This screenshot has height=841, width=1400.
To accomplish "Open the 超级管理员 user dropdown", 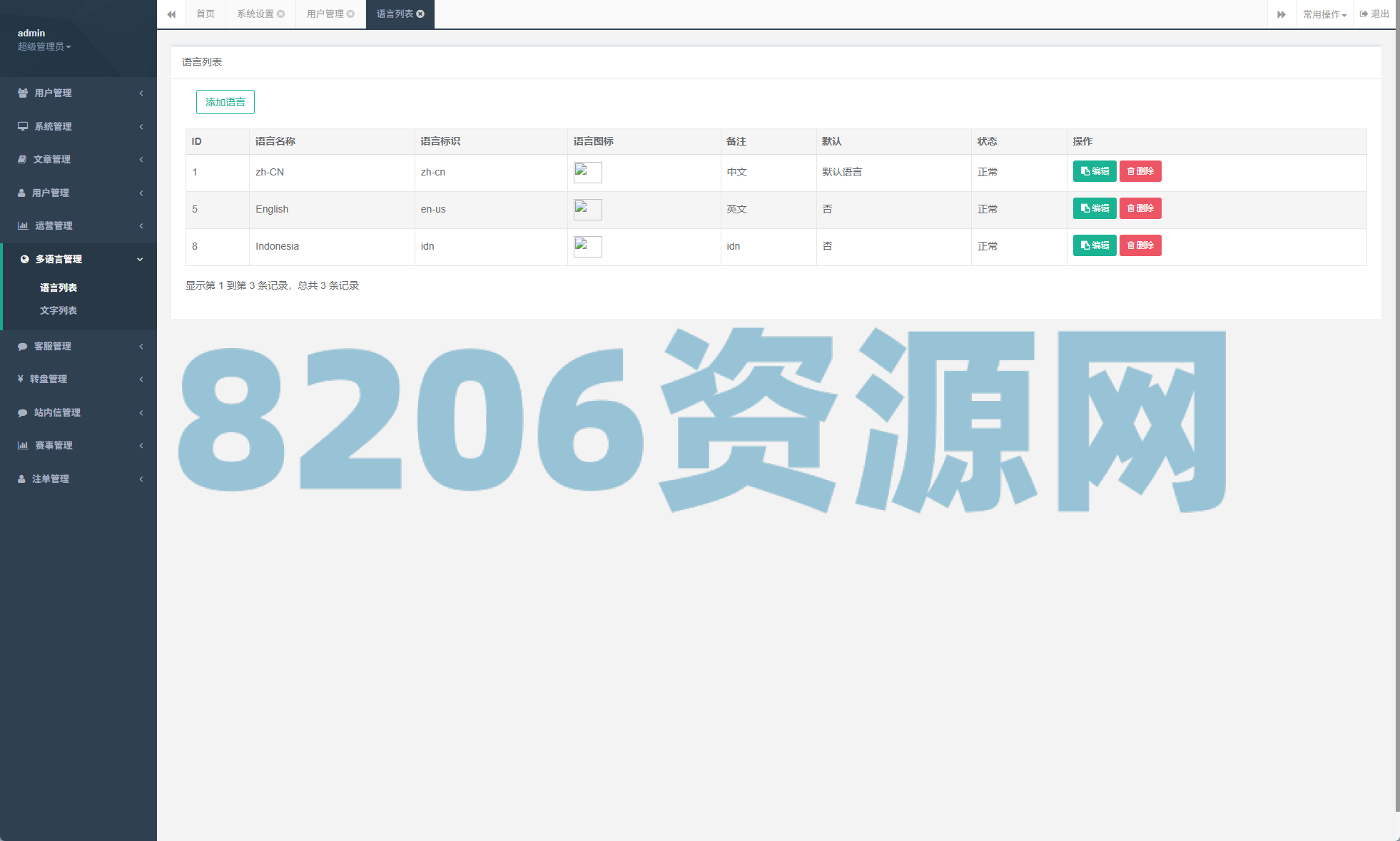I will pos(44,46).
